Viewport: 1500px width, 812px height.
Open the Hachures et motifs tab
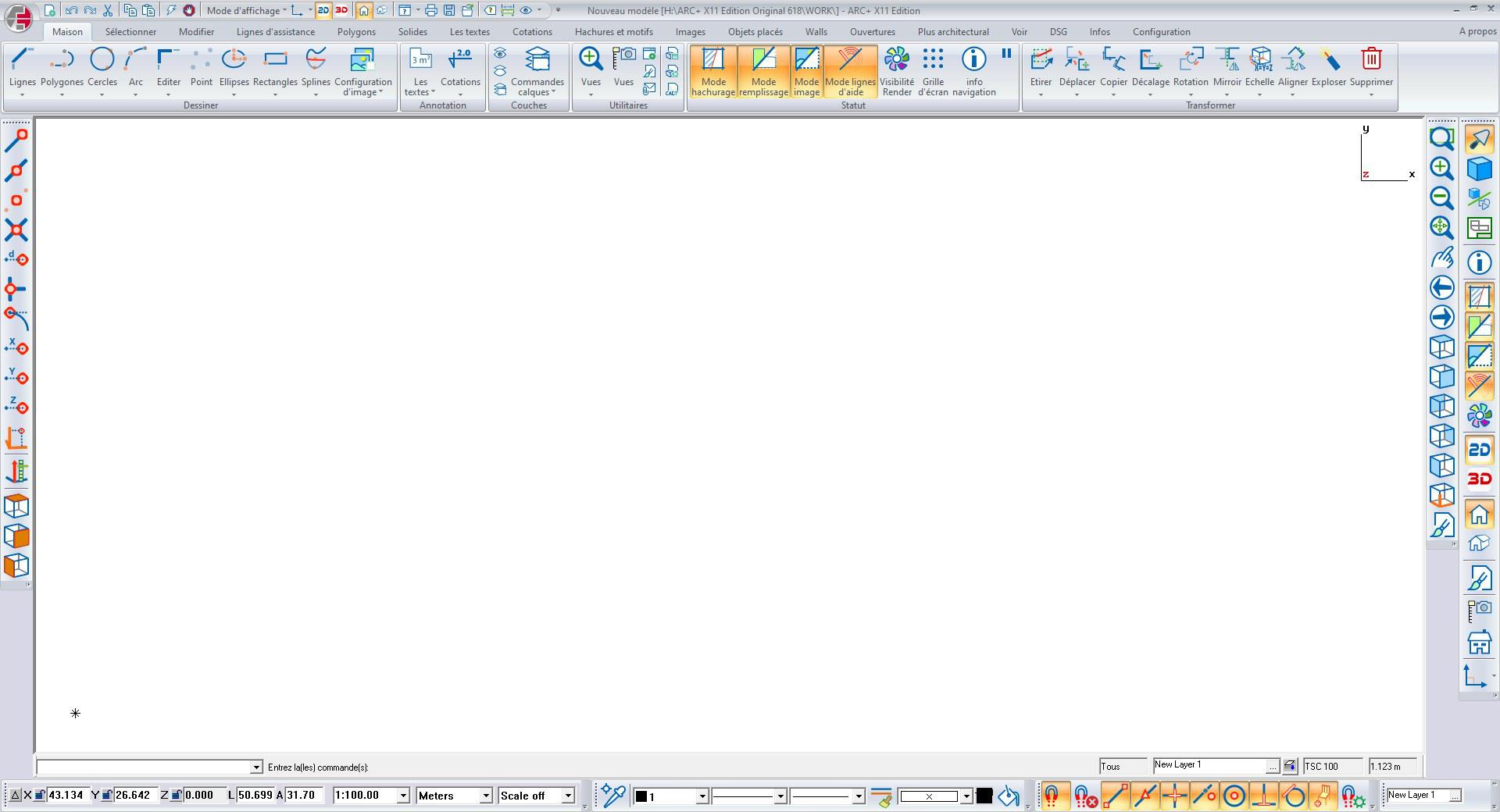coord(613,32)
